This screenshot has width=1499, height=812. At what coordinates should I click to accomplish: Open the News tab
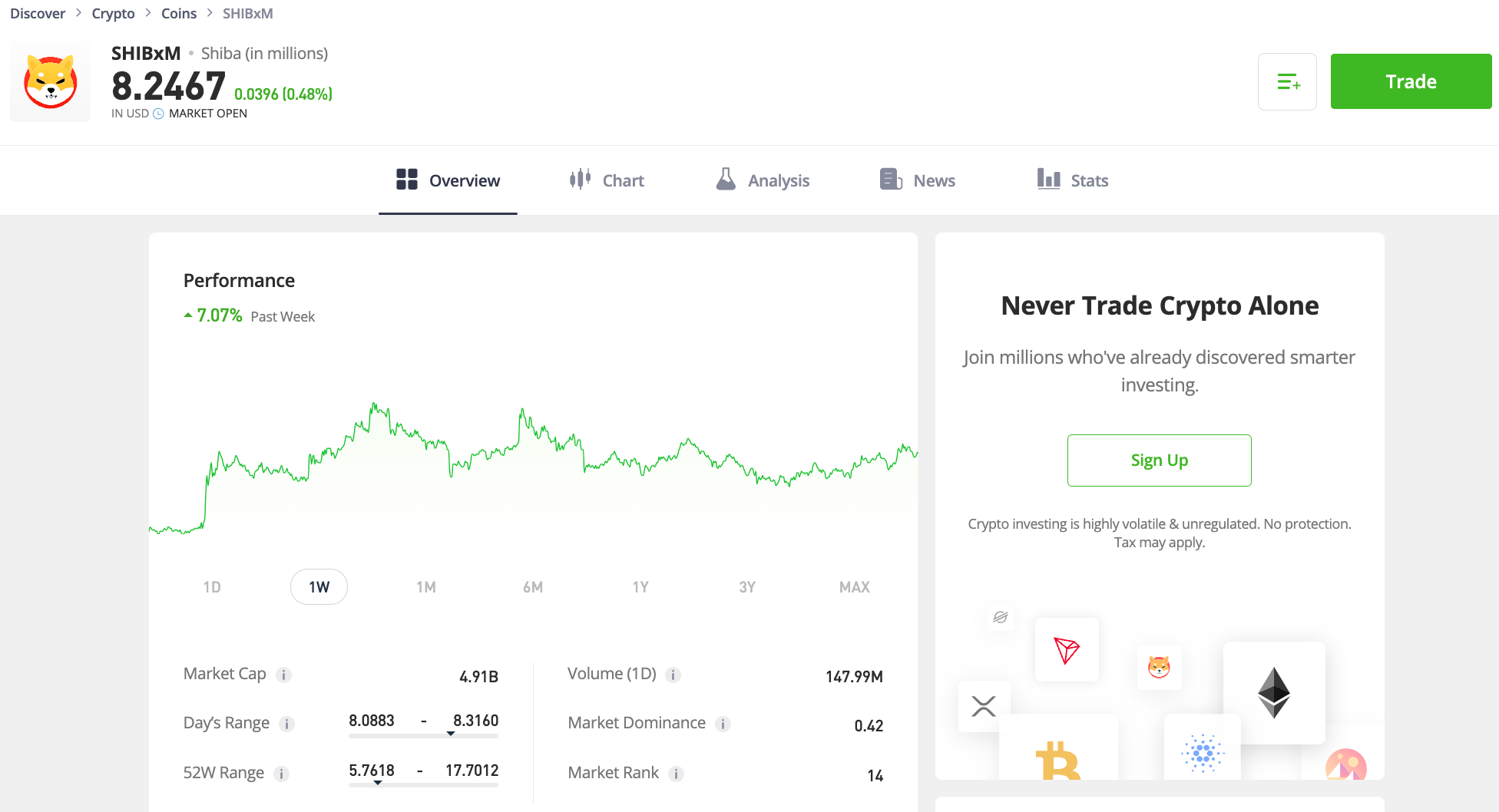click(x=918, y=180)
